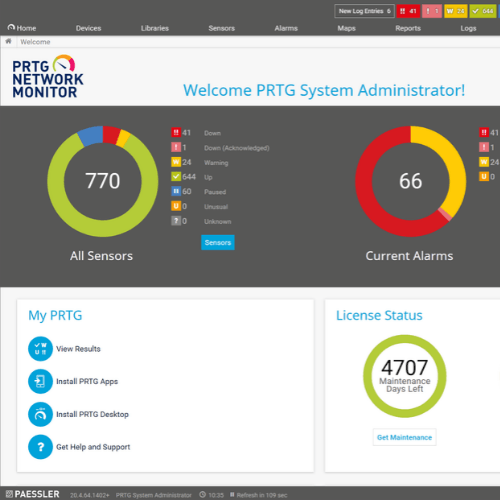
Task: Click the 'Down (Acknowledged)' legend label
Action: pos(237,148)
